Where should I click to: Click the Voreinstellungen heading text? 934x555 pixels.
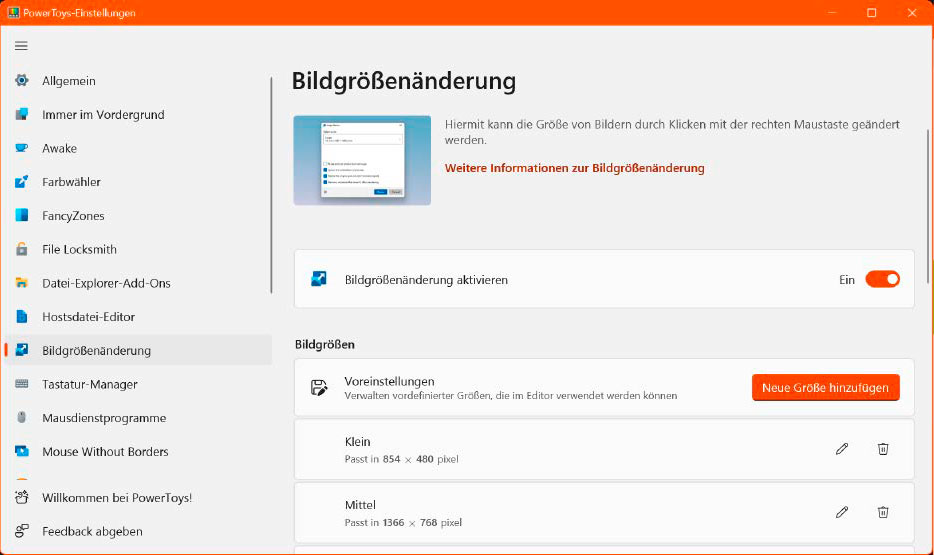tap(389, 381)
